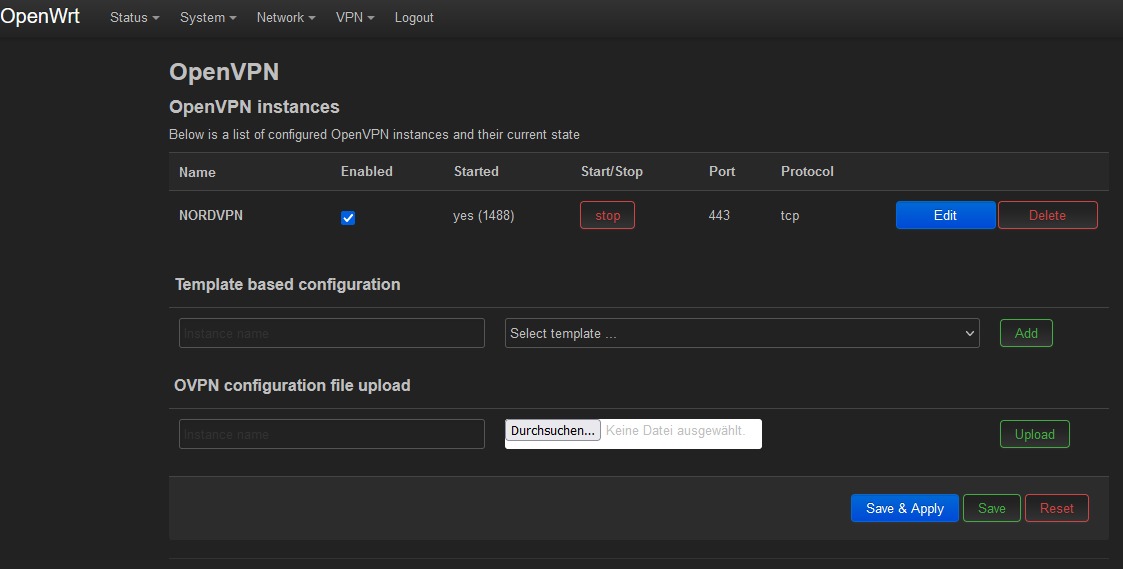Expand the System menu

[208, 18]
